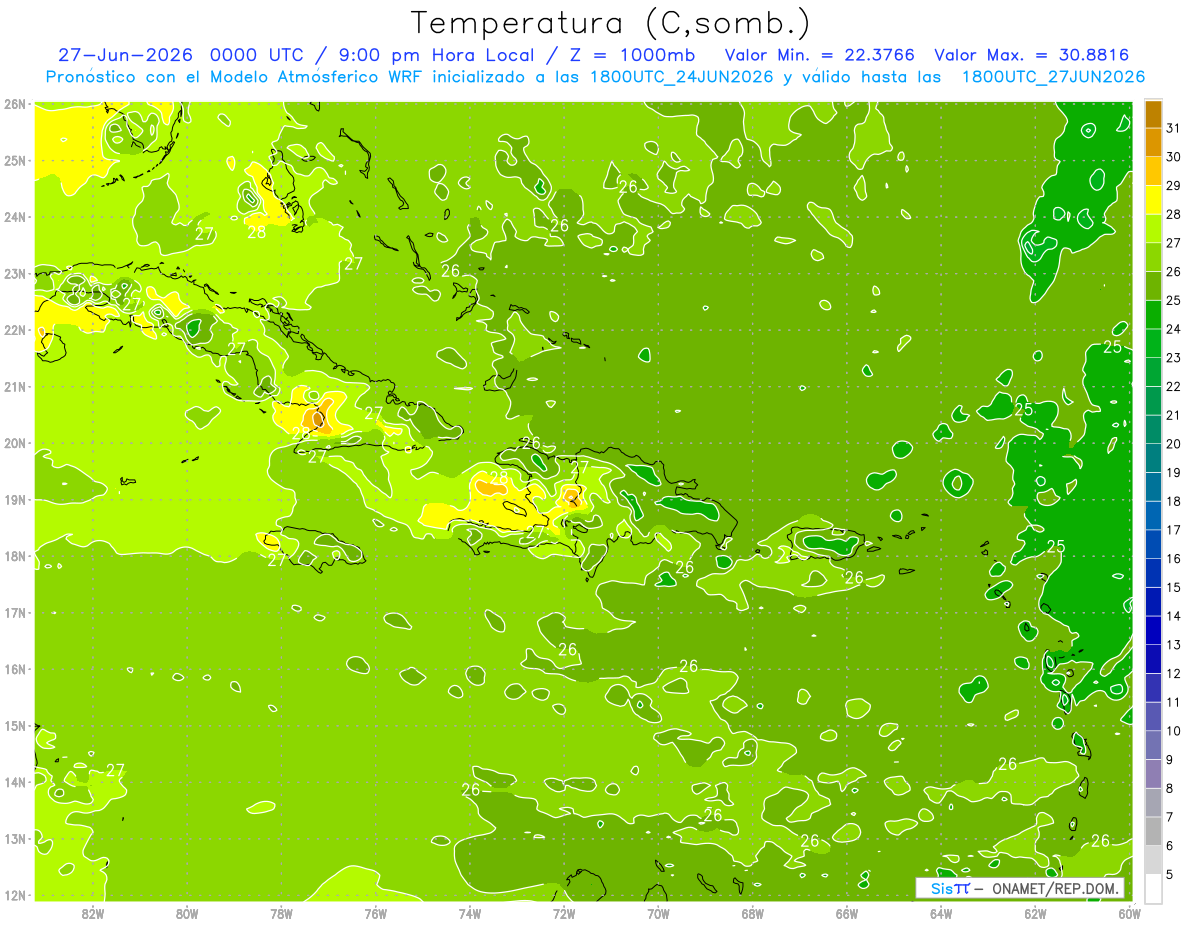Click the contour label 28 near 24N 78W
1200x927 pixels.
257,232
